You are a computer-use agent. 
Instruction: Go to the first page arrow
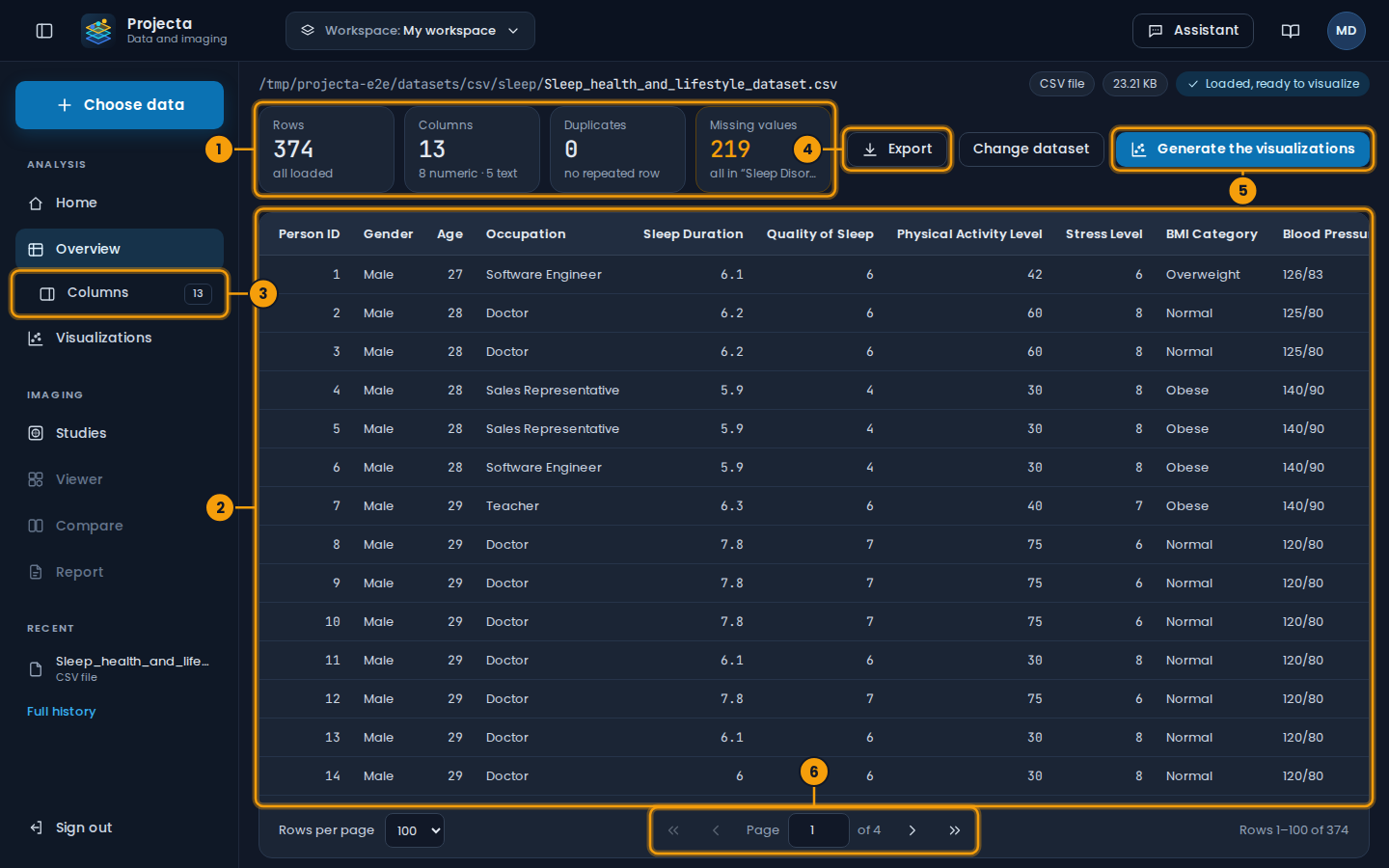coord(673,830)
